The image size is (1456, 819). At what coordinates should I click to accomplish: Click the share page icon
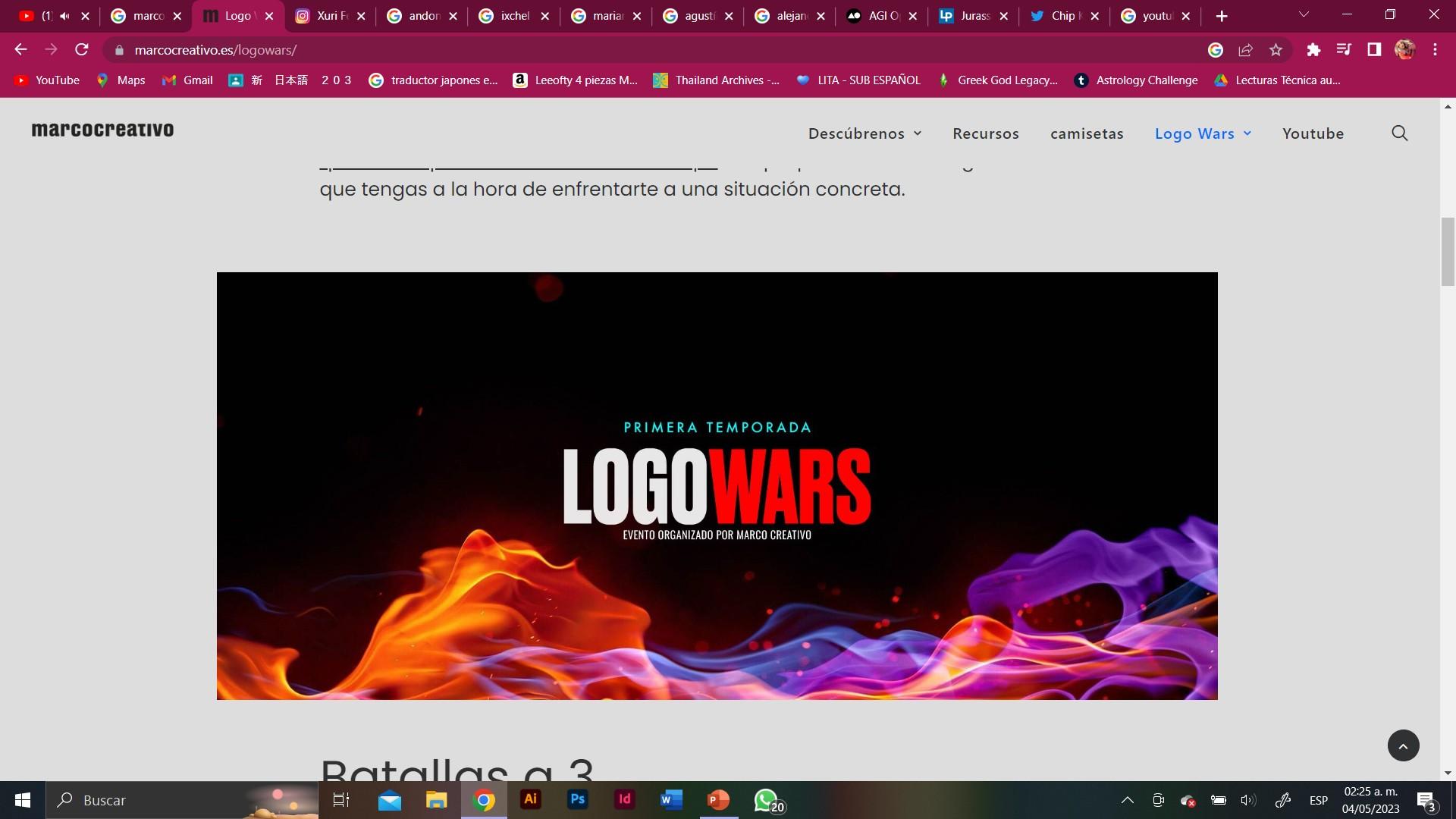point(1245,50)
